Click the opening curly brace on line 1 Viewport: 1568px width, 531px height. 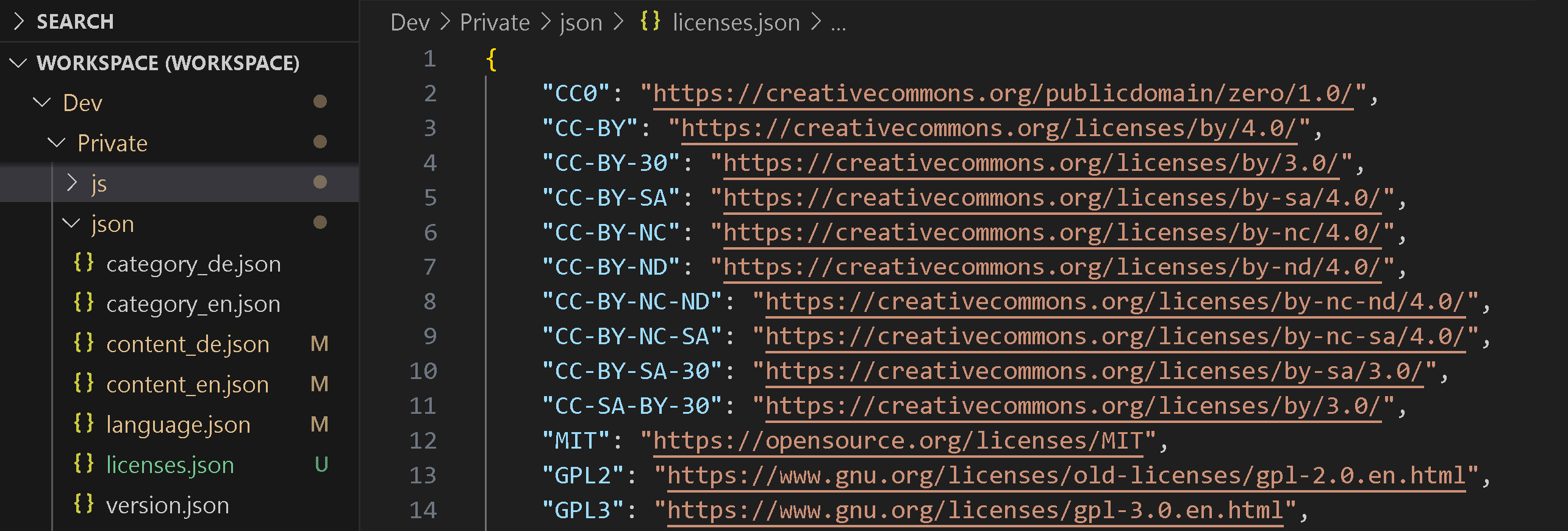pos(492,59)
